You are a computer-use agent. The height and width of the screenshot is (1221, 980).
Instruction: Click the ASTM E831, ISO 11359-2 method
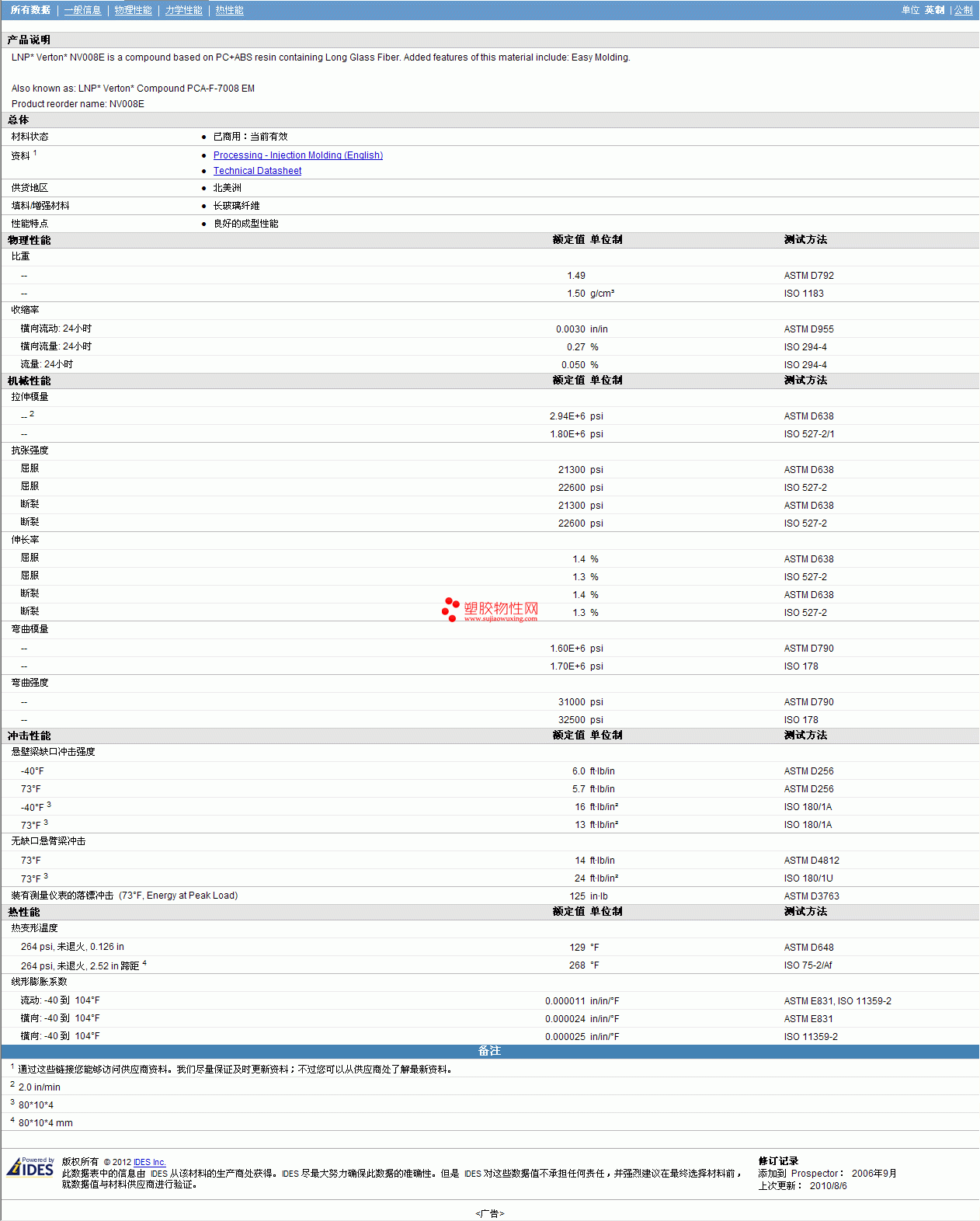click(x=838, y=1001)
